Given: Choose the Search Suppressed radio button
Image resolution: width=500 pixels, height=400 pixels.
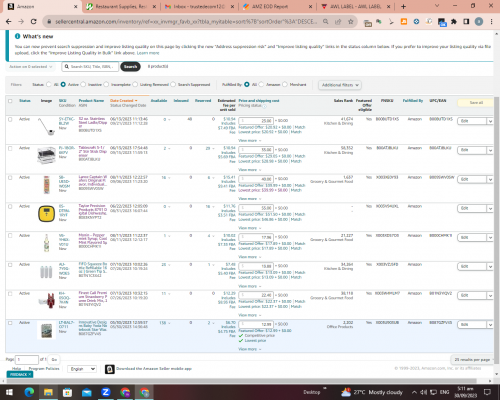Looking at the screenshot, I should [x=173, y=85].
